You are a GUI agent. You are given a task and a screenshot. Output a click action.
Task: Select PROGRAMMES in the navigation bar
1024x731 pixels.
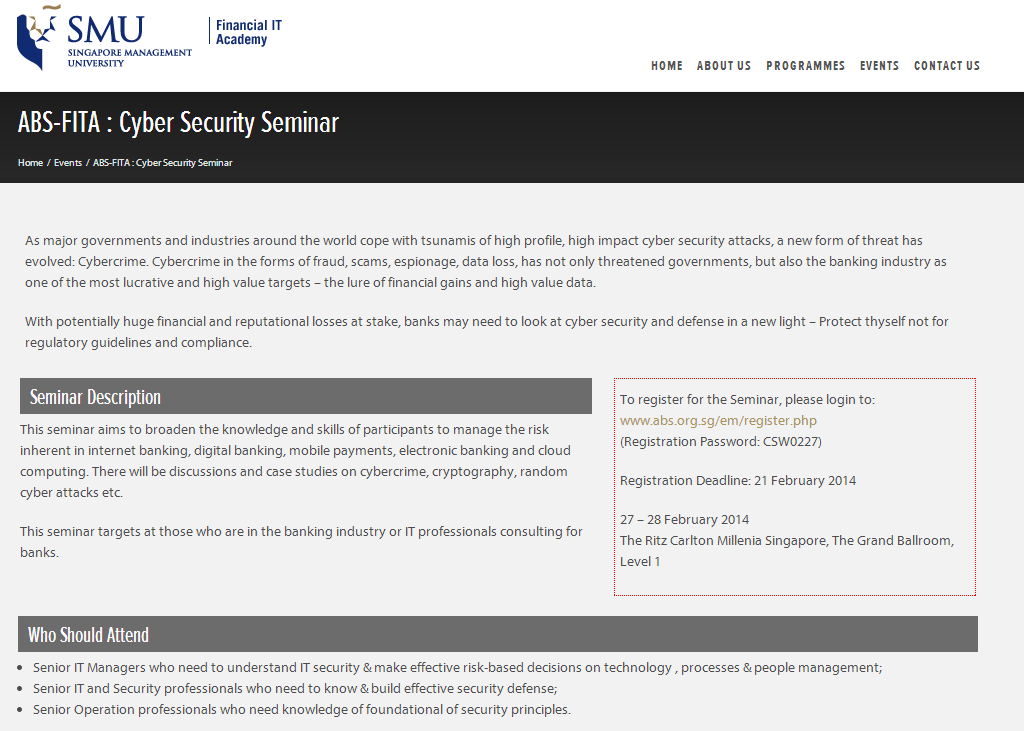[x=805, y=66]
